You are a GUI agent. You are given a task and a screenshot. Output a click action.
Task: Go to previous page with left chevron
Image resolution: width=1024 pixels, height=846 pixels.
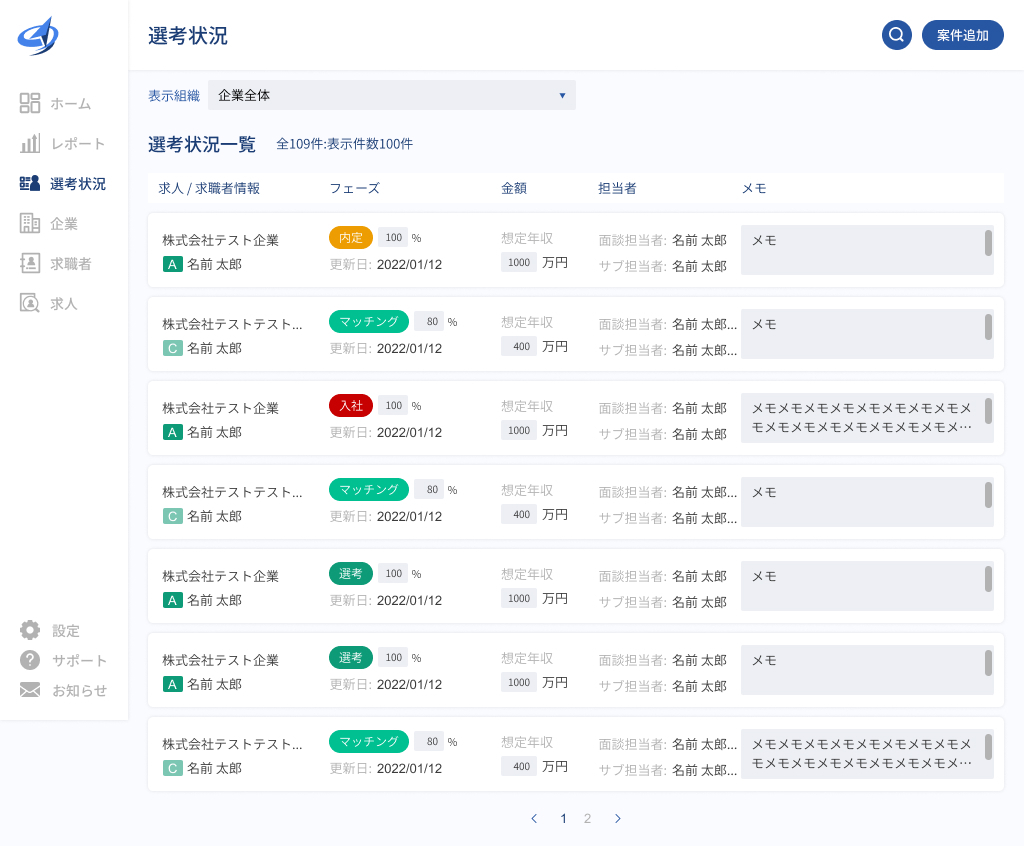[534, 818]
